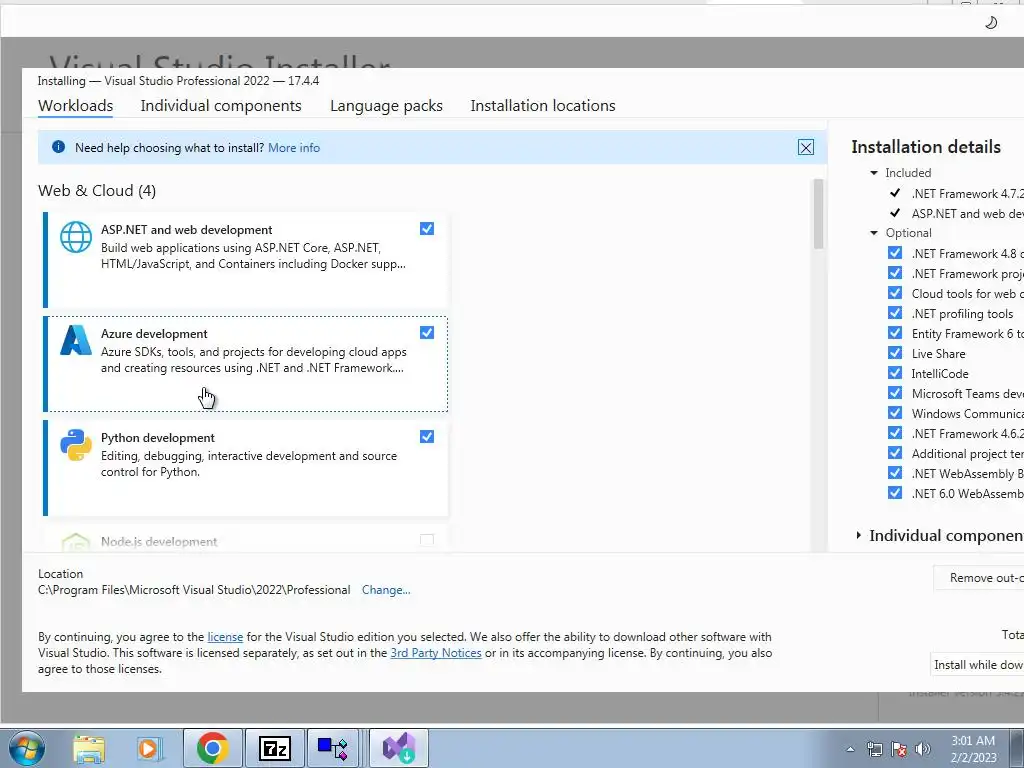Open the license link
This screenshot has width=1024, height=768.
click(225, 637)
